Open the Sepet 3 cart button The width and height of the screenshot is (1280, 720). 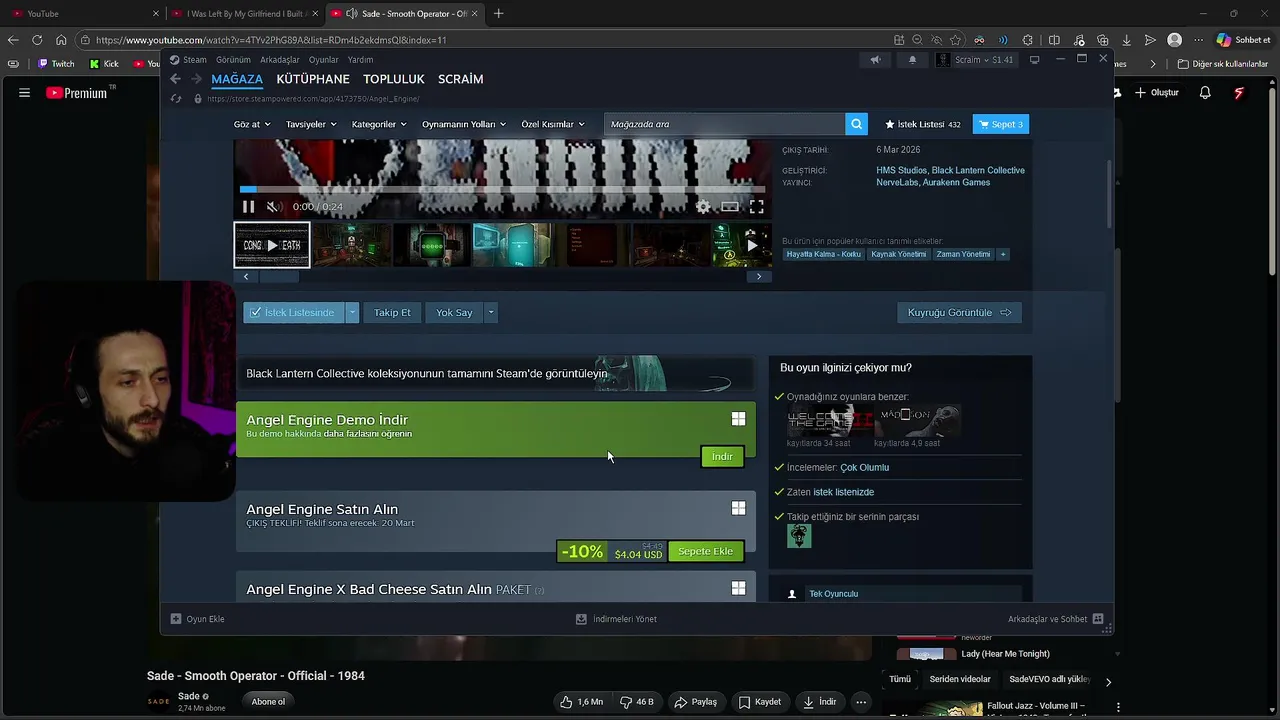click(x=1001, y=124)
